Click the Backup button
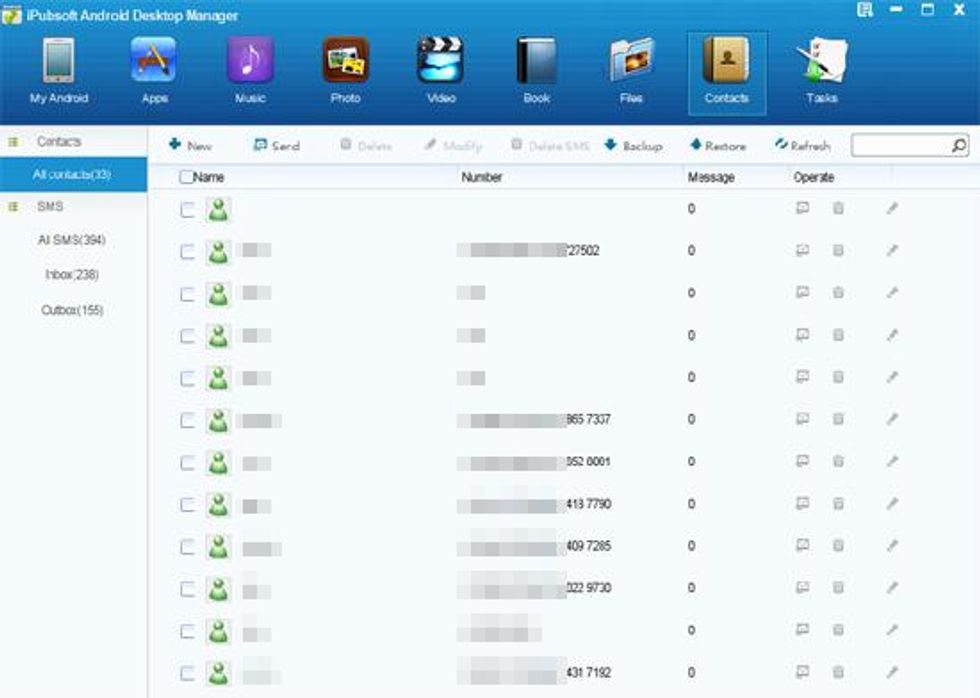980x698 pixels. (x=634, y=146)
